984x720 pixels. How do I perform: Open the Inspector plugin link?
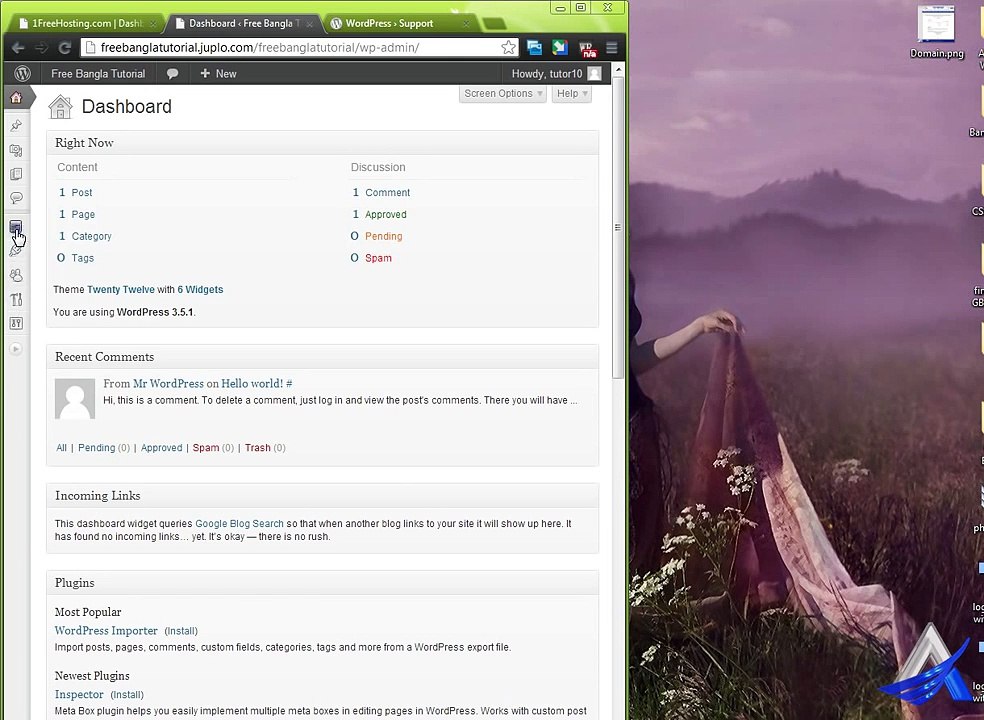pos(79,694)
